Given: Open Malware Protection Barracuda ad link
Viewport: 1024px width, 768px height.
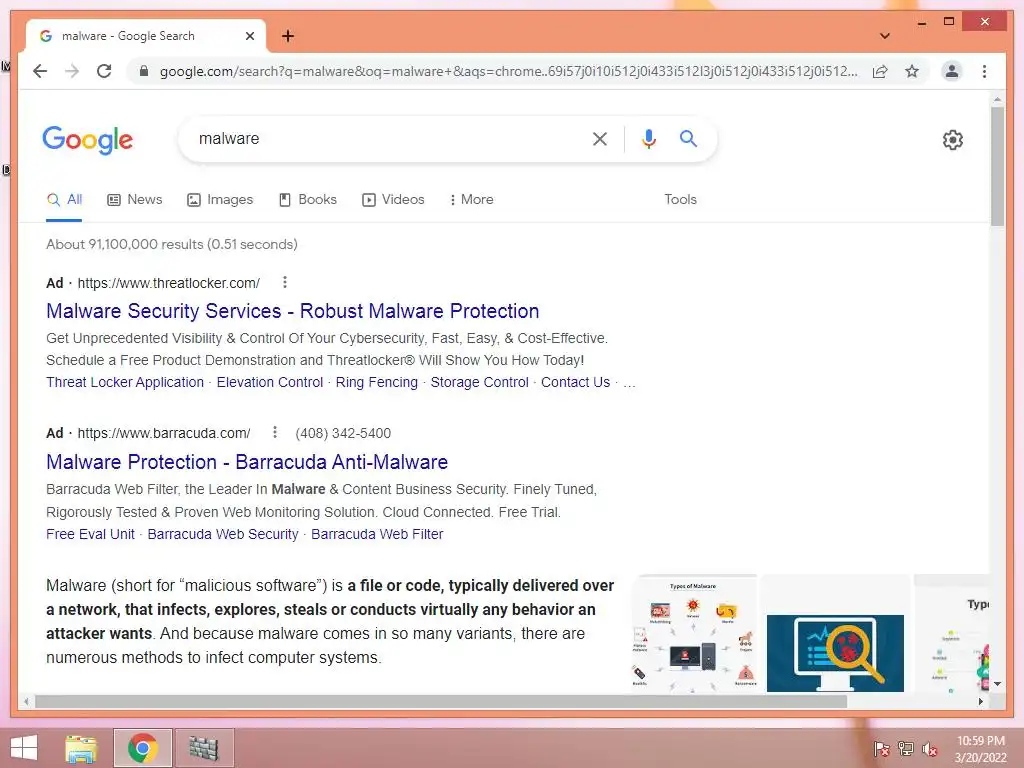Looking at the screenshot, I should pos(247,462).
